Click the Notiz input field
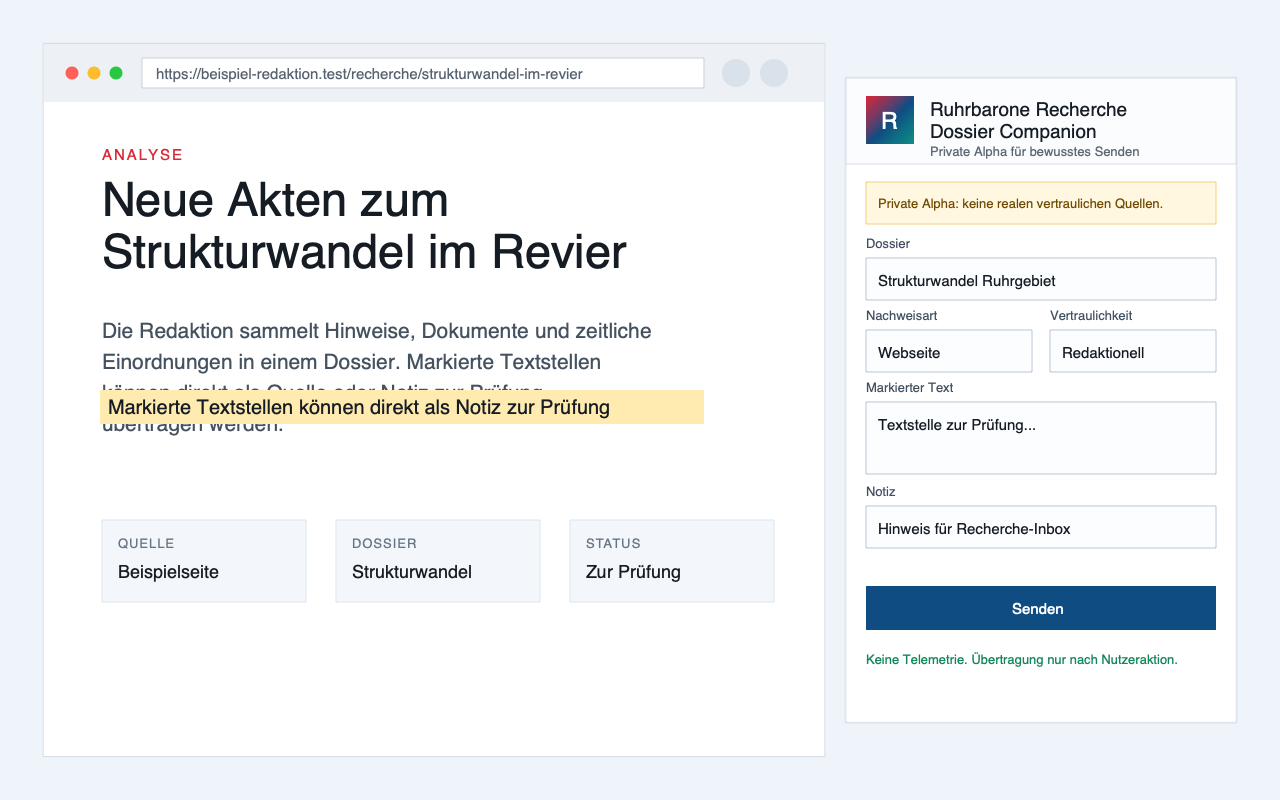Image resolution: width=1280 pixels, height=800 pixels. [x=1041, y=527]
